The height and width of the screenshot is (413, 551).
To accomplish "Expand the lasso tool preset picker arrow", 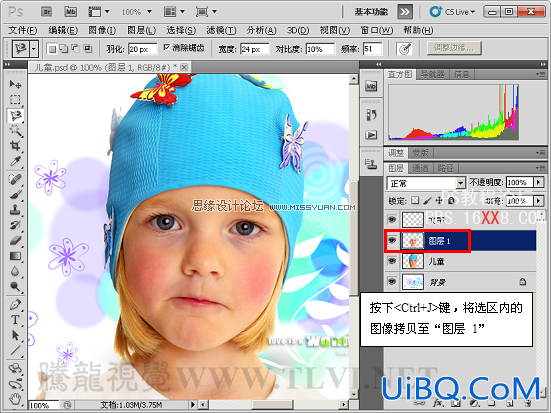I will (x=34, y=49).
